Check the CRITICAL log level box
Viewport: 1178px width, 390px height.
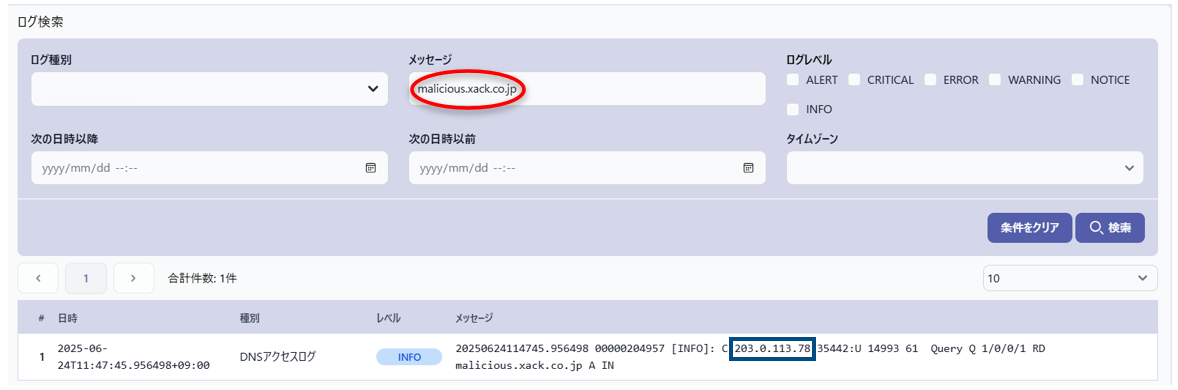pyautogui.click(x=854, y=80)
